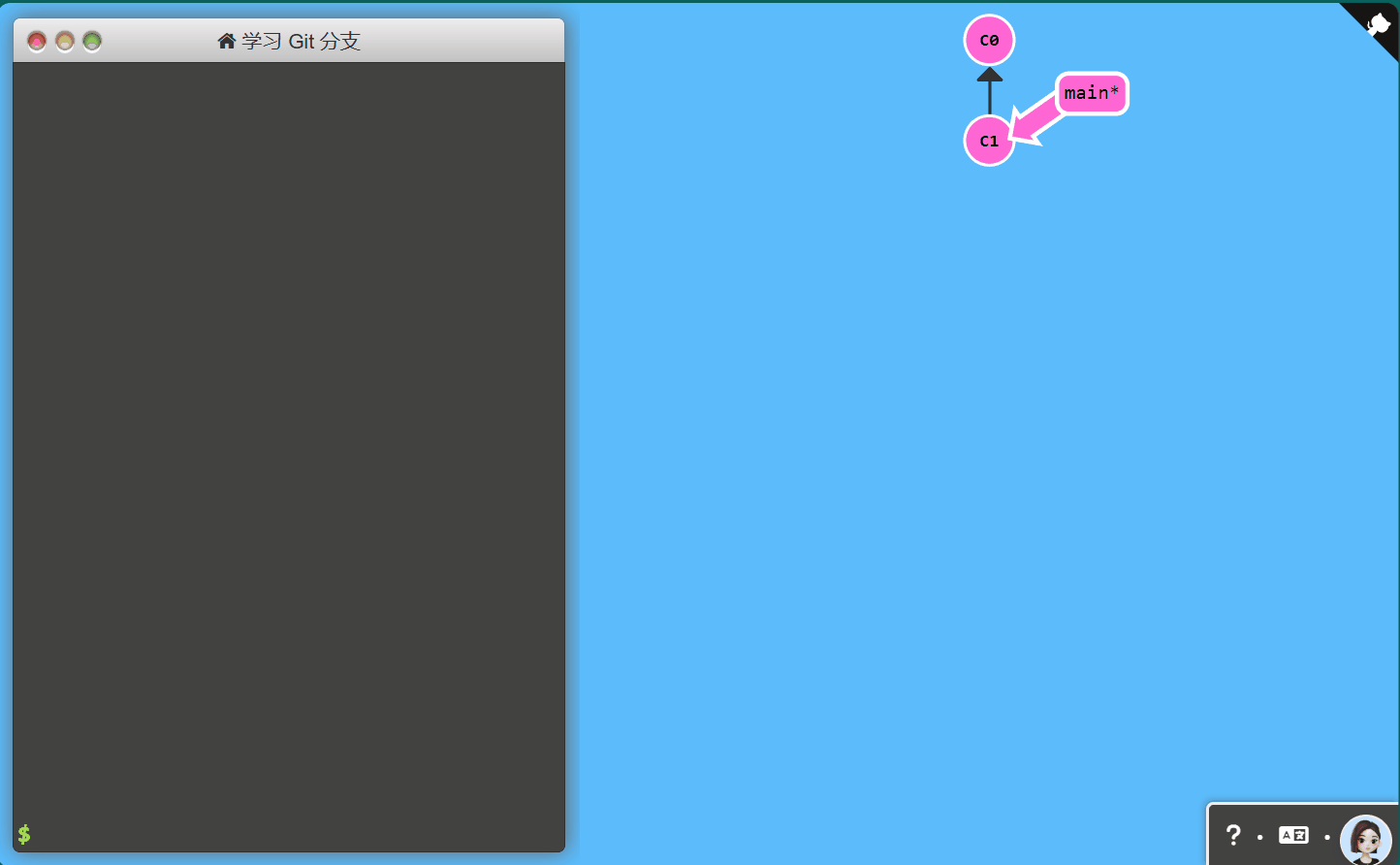Open the language translation icon
The width and height of the screenshot is (1400, 865).
point(1292,835)
